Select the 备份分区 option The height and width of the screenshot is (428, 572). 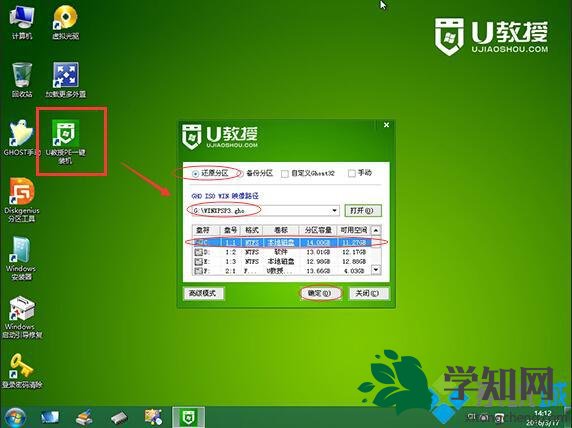[x=259, y=173]
